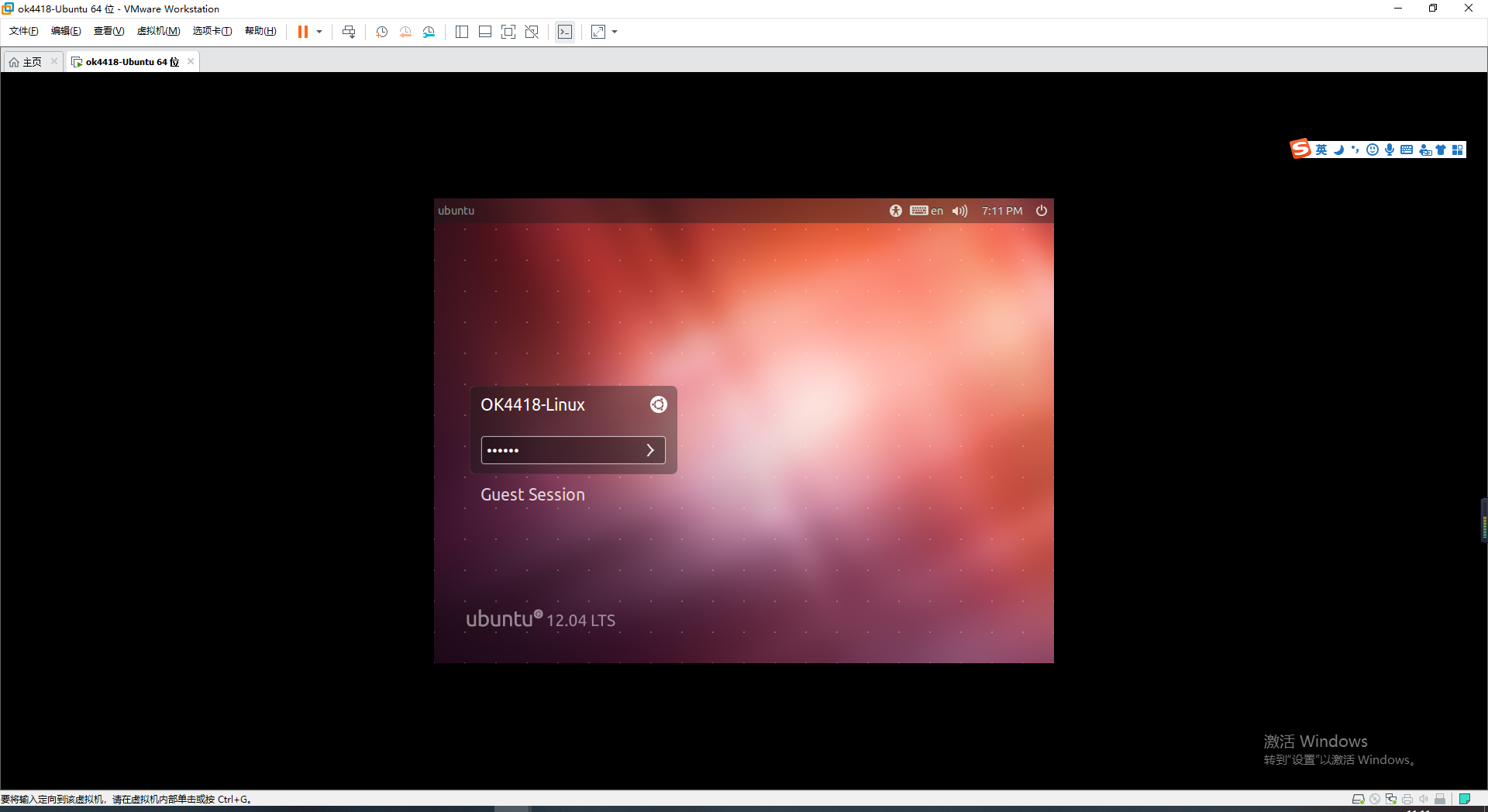
Task: Open the Ubuntu accessibility menu
Action: pos(896,211)
